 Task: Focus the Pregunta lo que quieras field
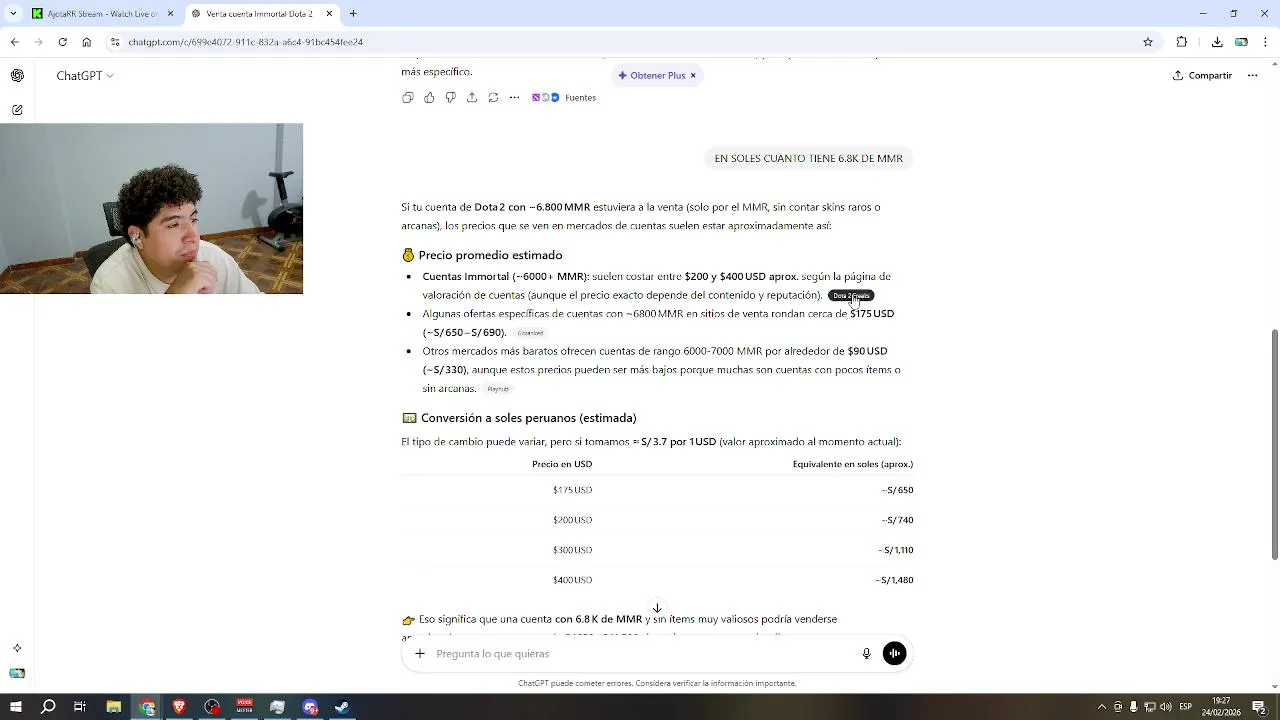coord(645,653)
